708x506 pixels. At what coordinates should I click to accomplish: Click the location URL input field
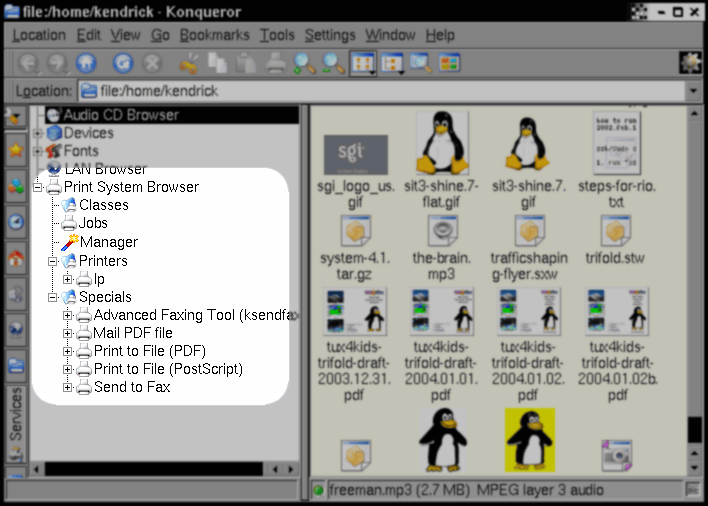click(382, 91)
